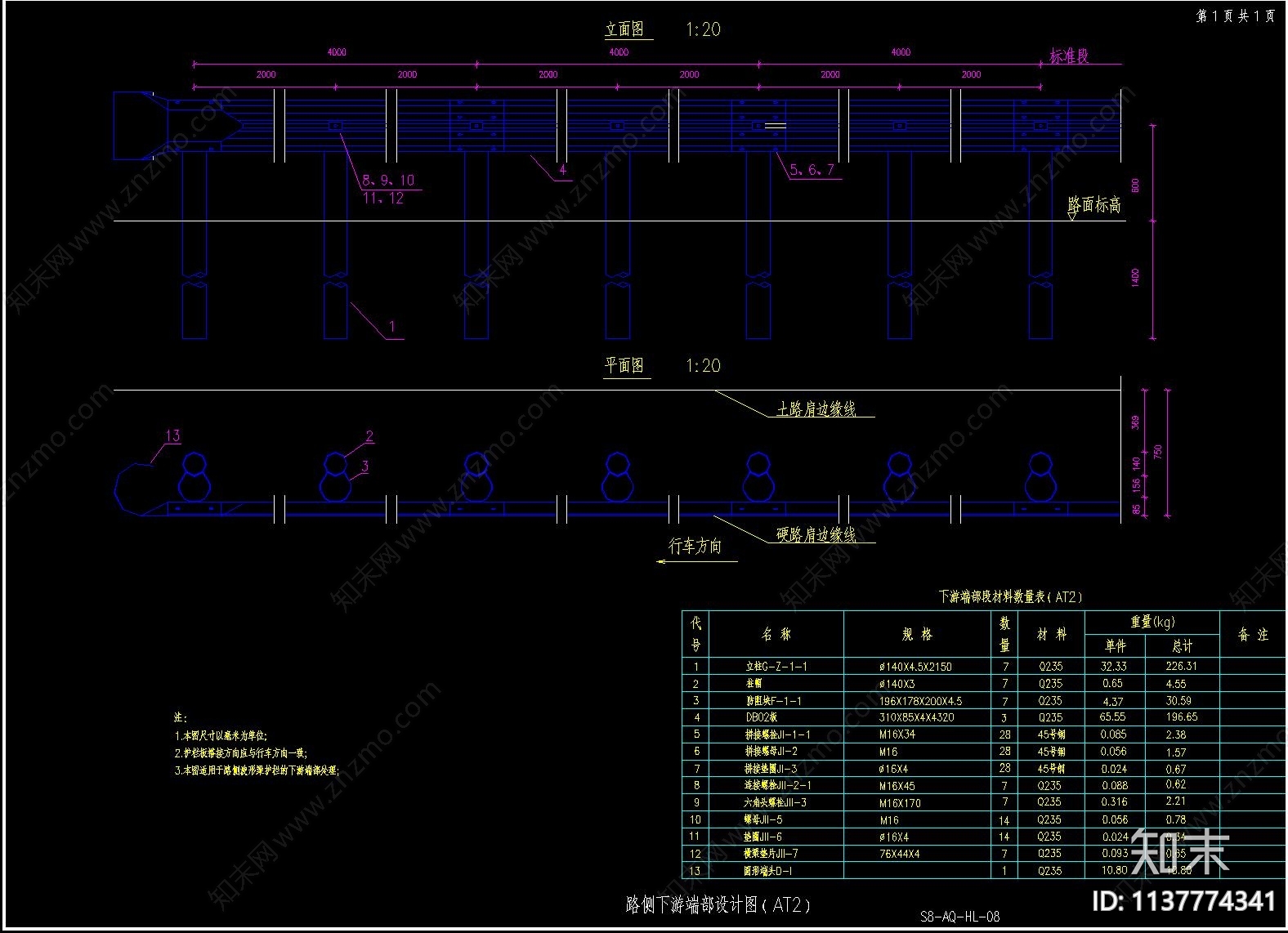The height and width of the screenshot is (933, 1288).
Task: Click the part callout 8、9、10
Action: coord(389,181)
